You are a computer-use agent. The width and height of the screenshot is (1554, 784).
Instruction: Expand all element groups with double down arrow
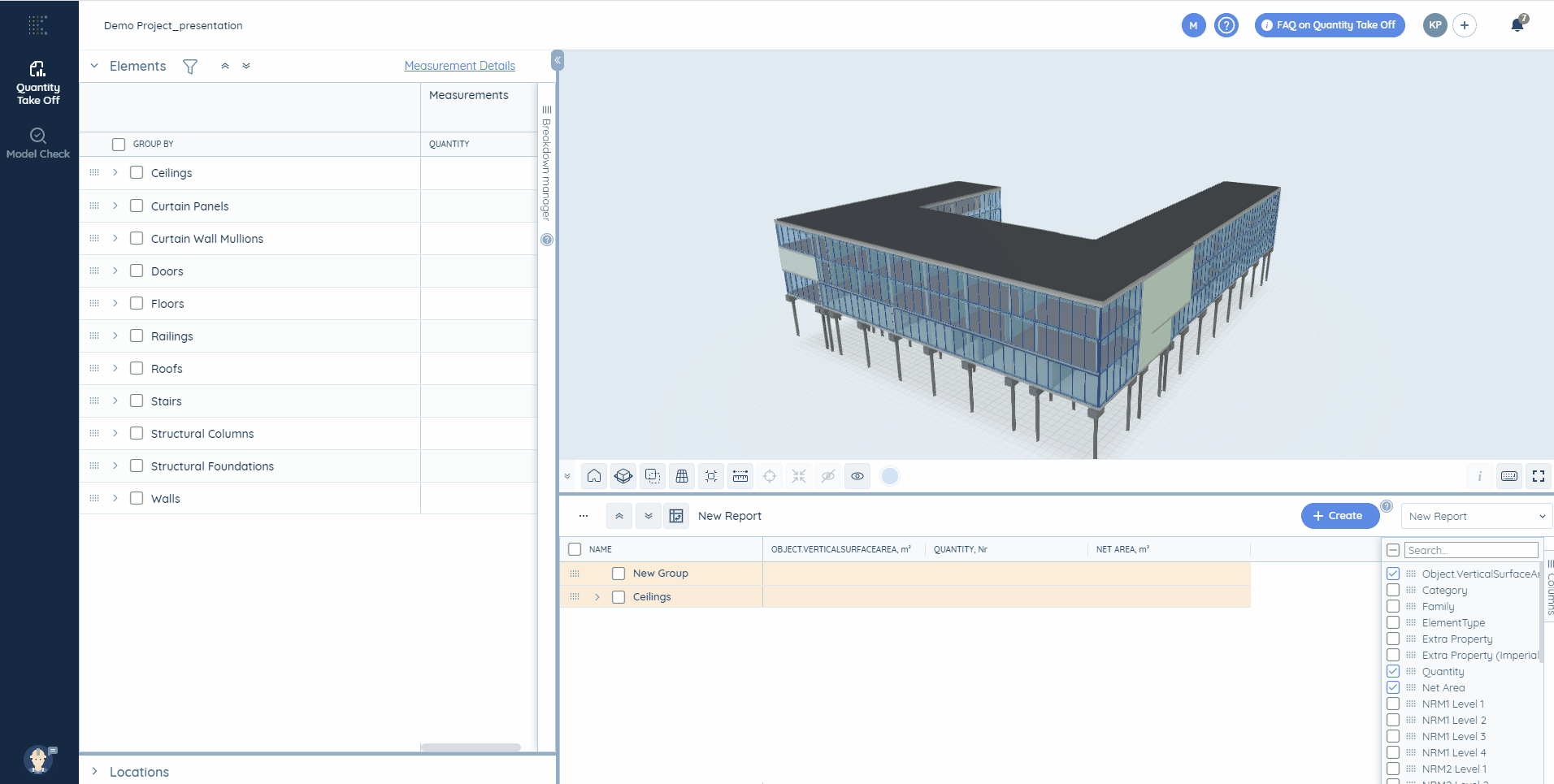[246, 66]
